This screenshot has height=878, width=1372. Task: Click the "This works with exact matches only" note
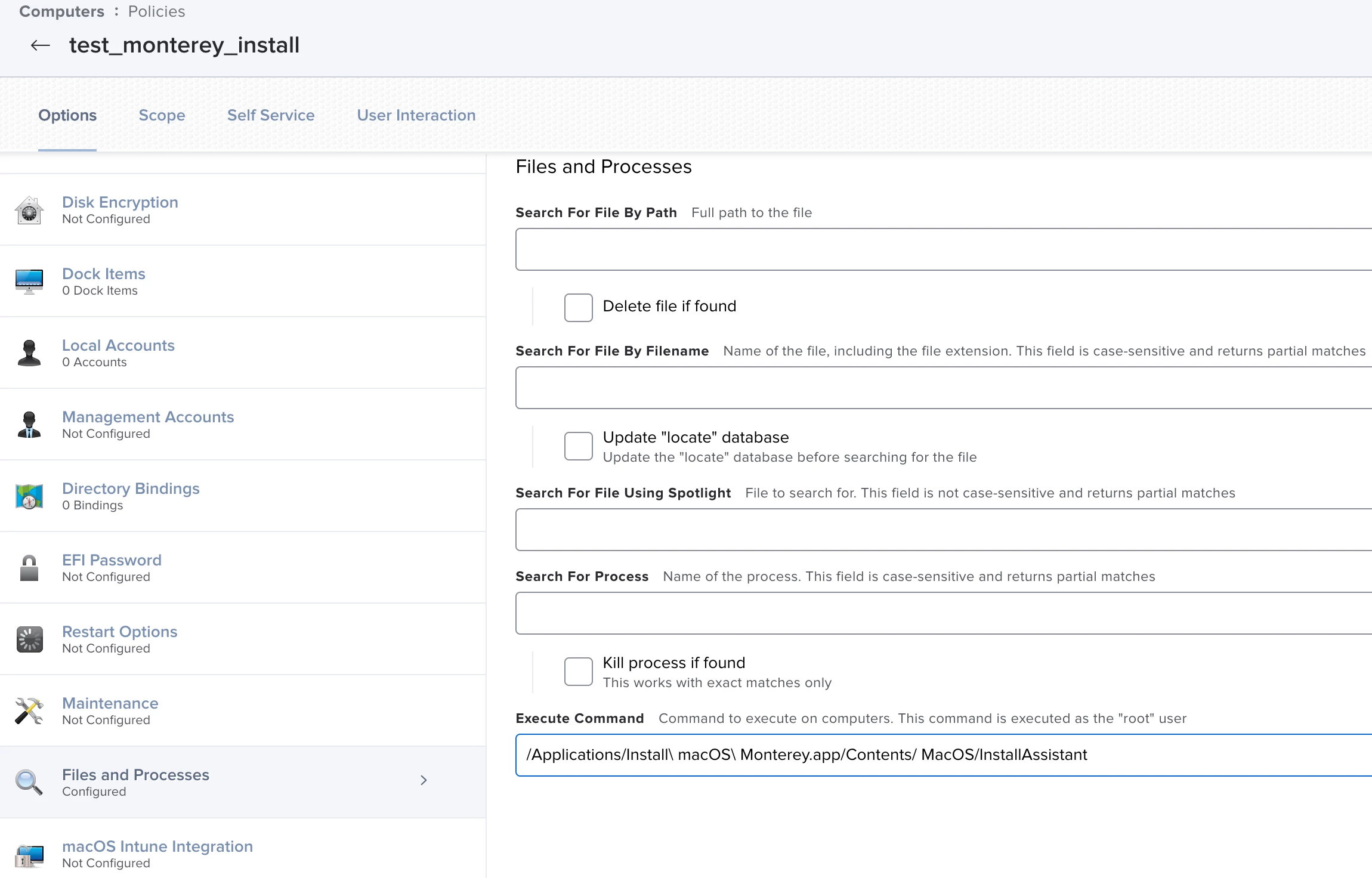(x=717, y=682)
